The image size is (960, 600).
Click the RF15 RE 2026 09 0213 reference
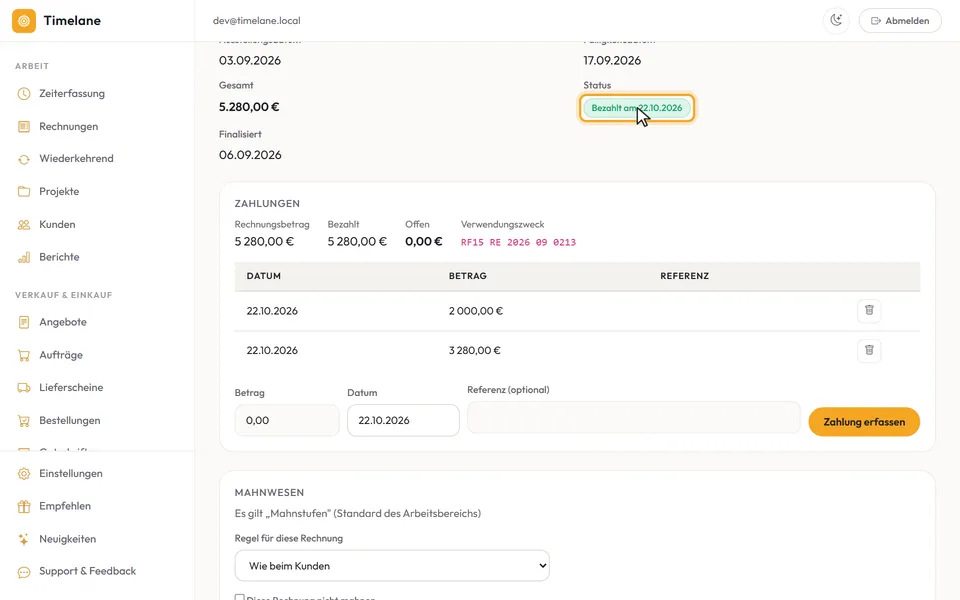click(518, 242)
